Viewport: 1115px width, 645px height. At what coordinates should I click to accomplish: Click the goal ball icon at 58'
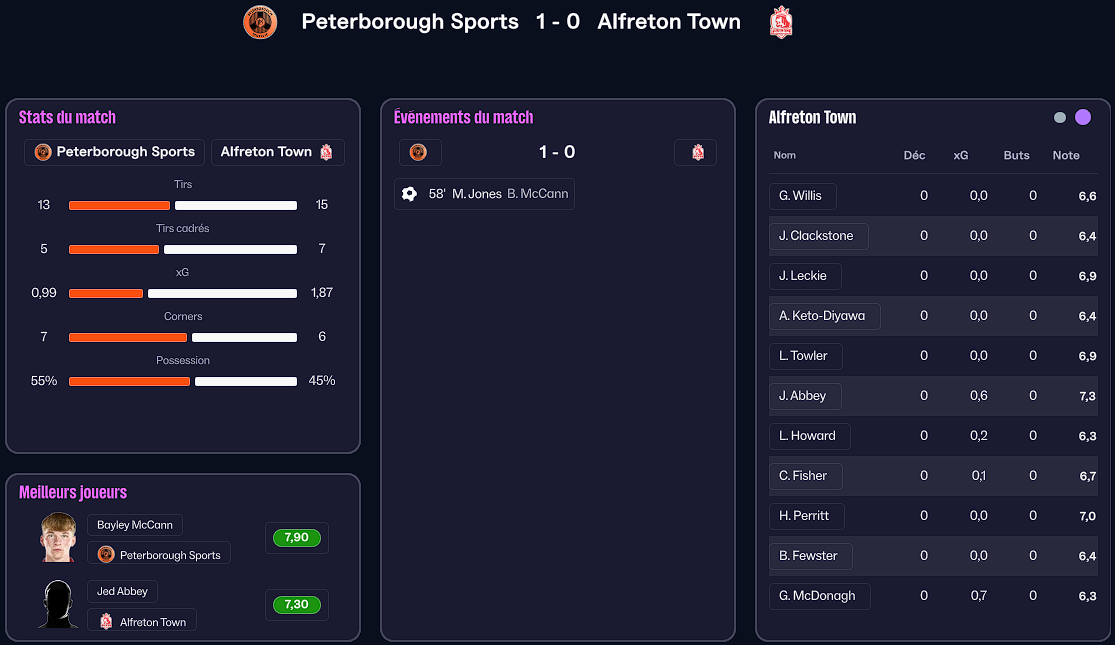click(409, 194)
